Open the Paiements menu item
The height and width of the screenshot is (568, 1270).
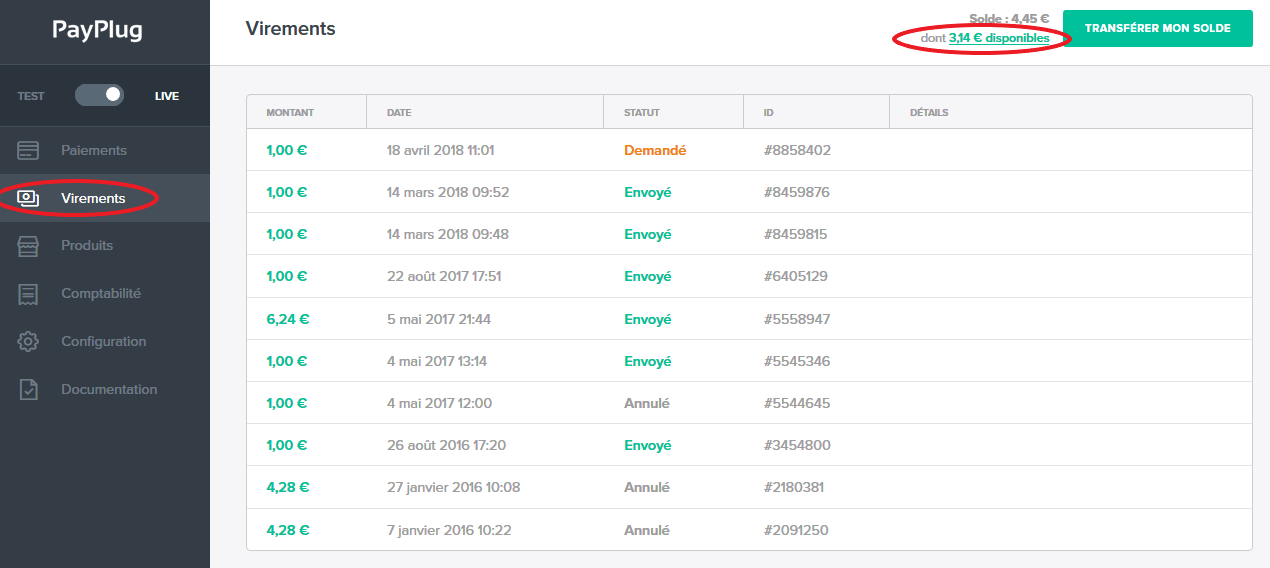(94, 151)
